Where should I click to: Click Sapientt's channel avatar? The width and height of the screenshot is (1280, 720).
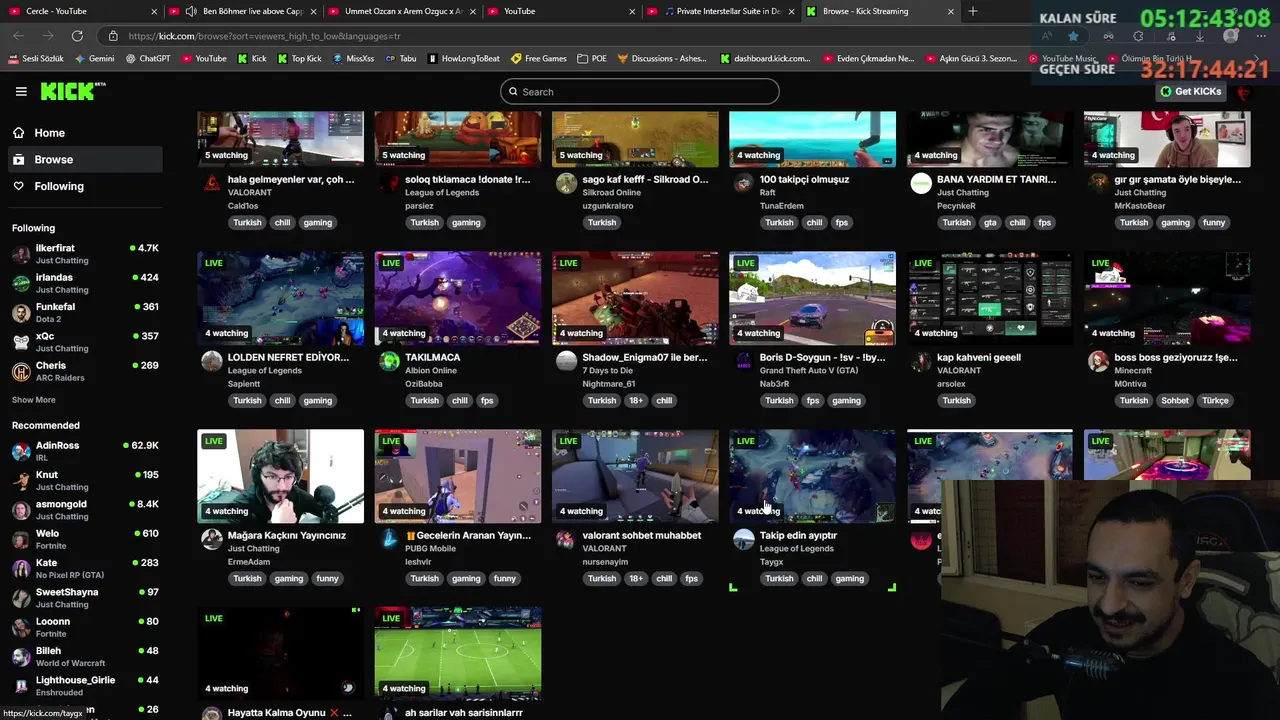(212, 361)
